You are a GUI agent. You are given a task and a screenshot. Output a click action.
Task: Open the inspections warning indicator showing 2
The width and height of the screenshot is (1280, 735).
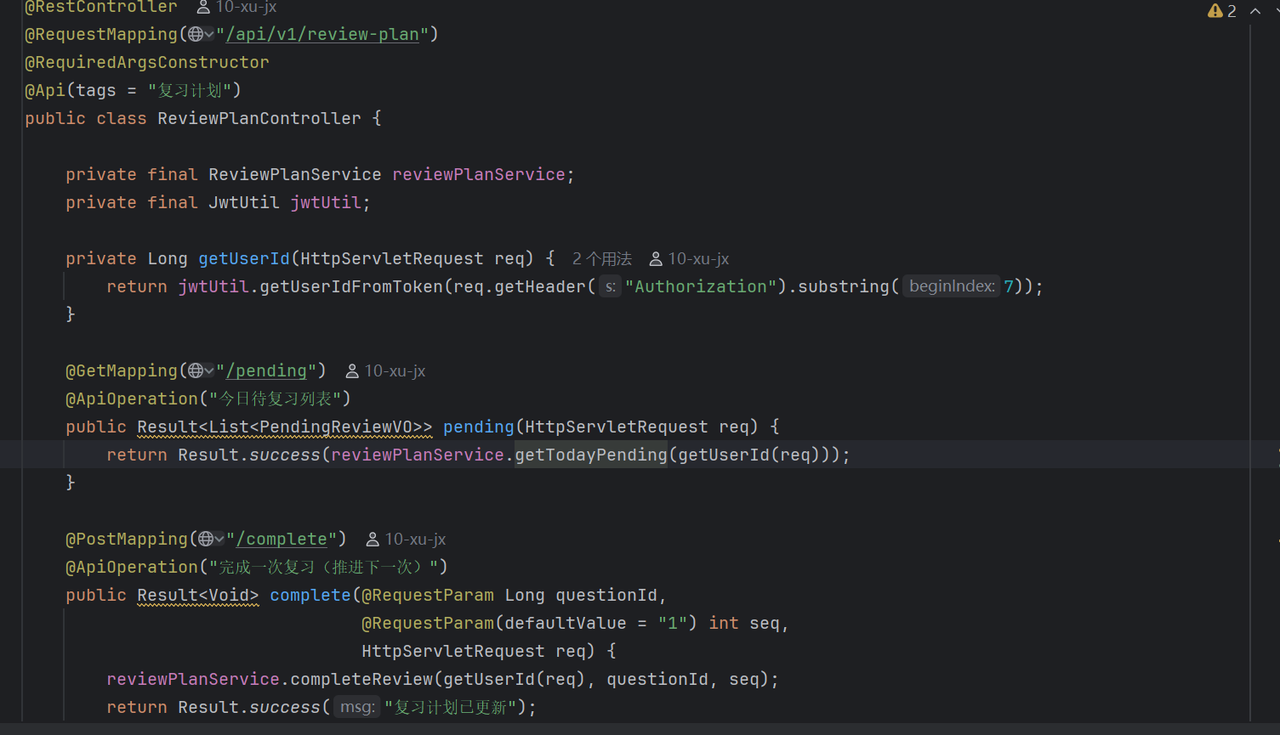pyautogui.click(x=1222, y=11)
